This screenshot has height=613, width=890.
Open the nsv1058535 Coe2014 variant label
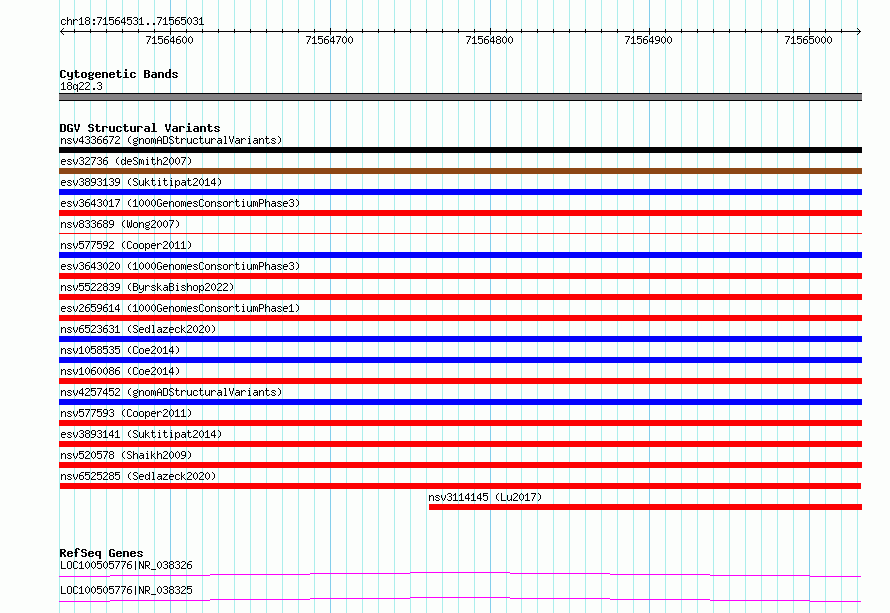(120, 350)
